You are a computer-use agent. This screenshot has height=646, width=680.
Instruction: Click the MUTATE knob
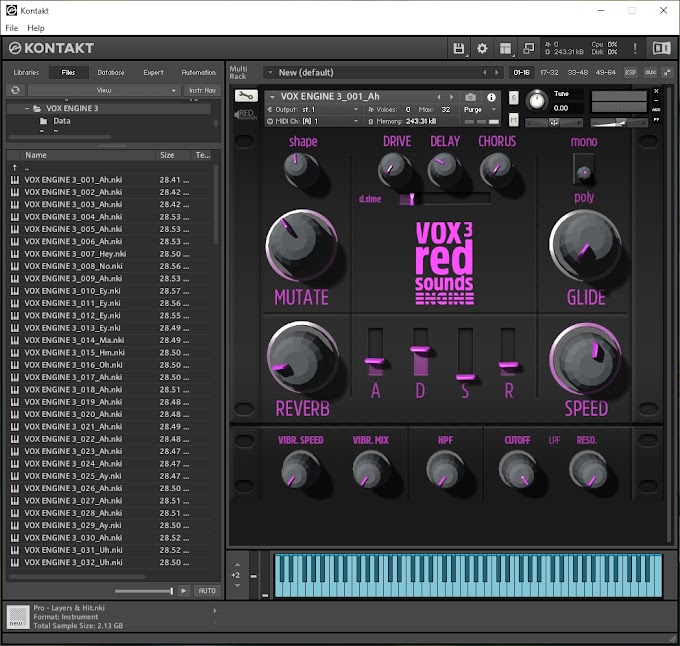(301, 245)
